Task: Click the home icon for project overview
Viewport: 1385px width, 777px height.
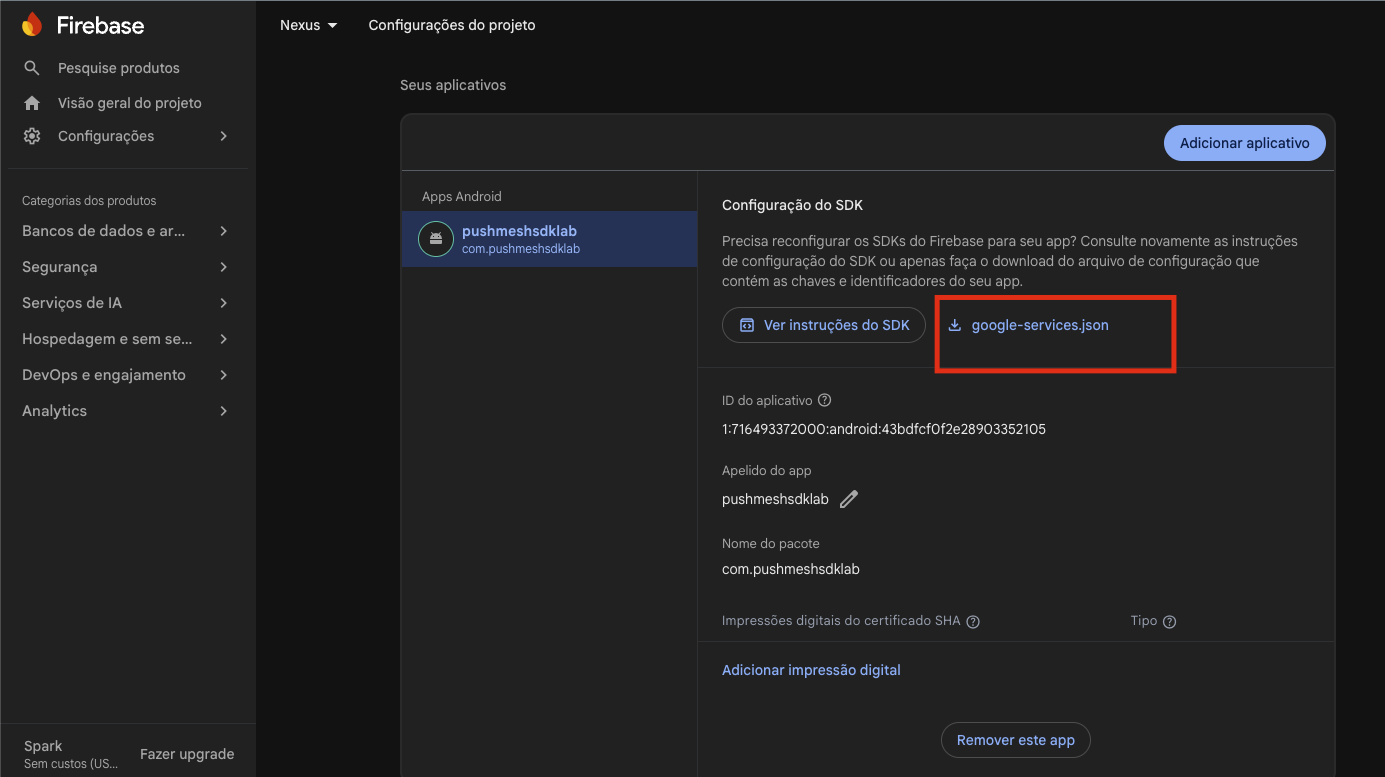Action: click(32, 103)
